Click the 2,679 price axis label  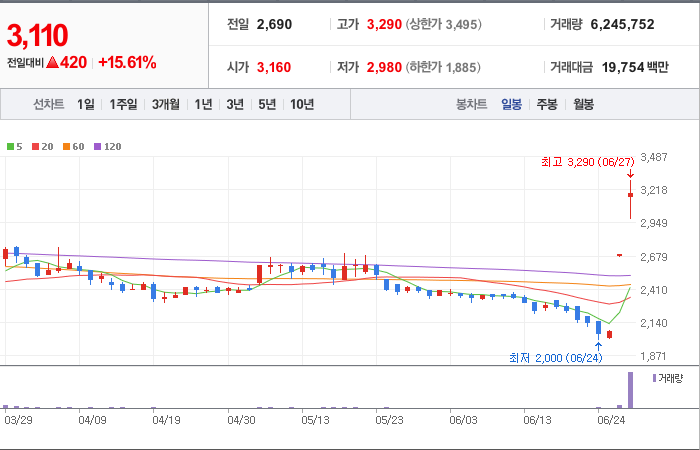pyautogui.click(x=654, y=257)
